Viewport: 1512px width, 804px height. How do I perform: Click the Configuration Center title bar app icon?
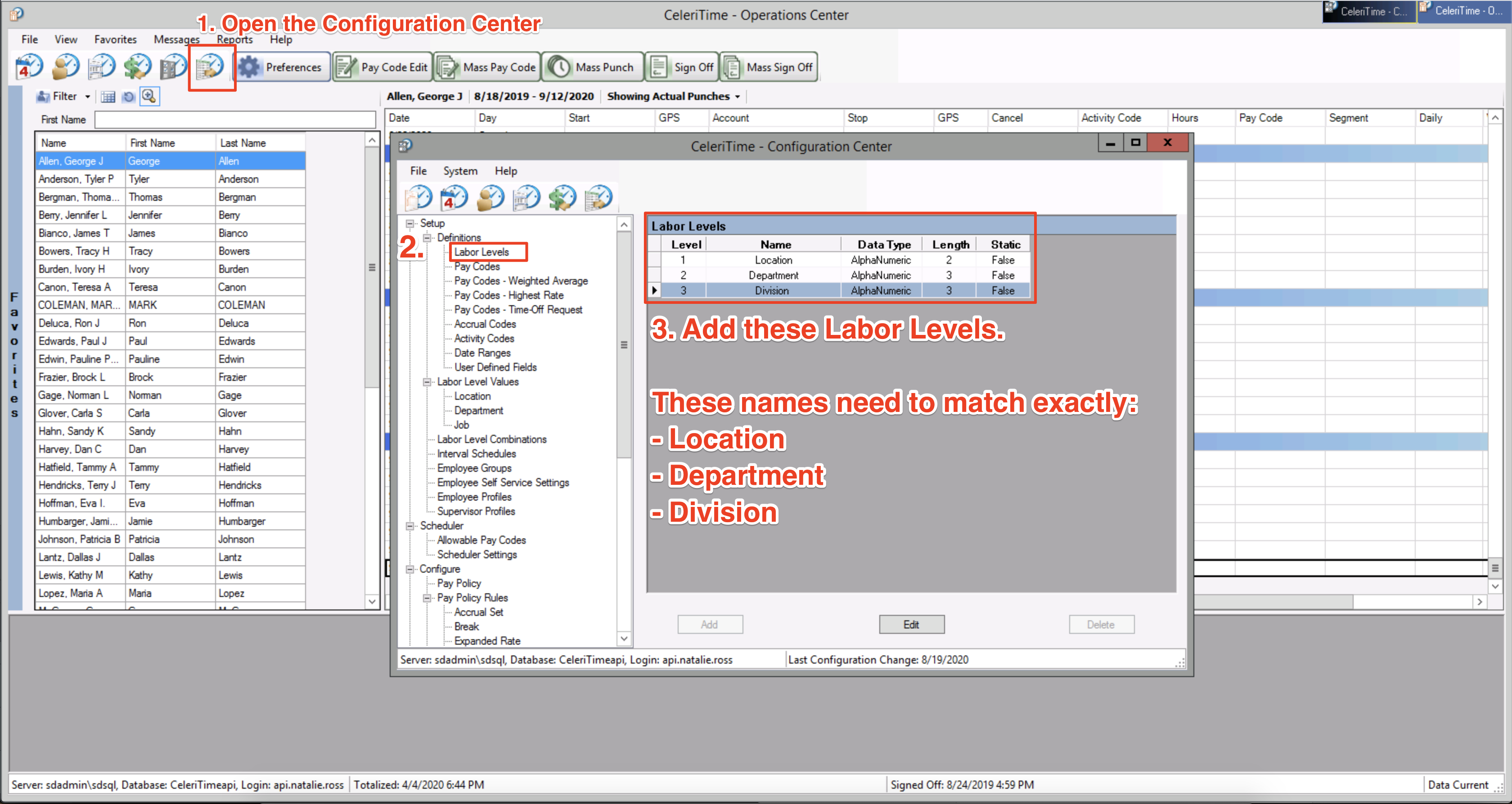(405, 146)
